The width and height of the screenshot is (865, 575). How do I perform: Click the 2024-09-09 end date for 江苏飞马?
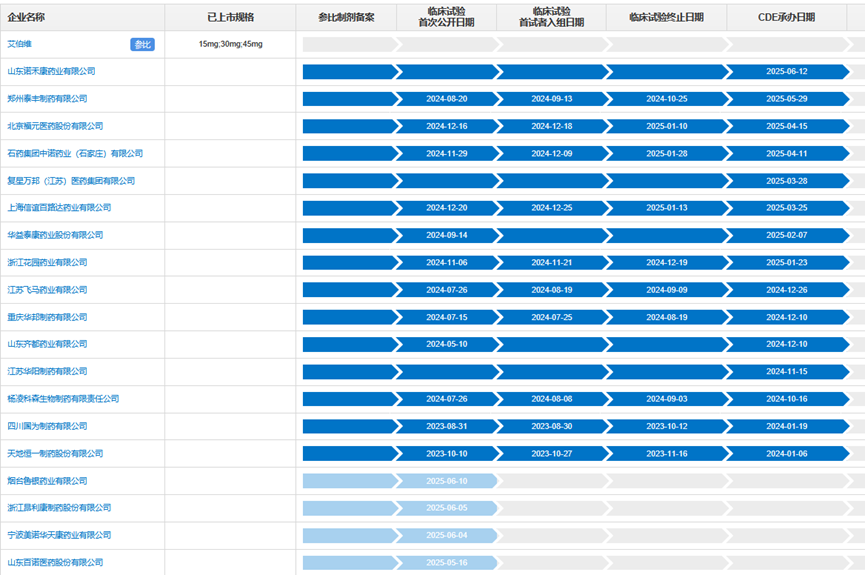(667, 290)
